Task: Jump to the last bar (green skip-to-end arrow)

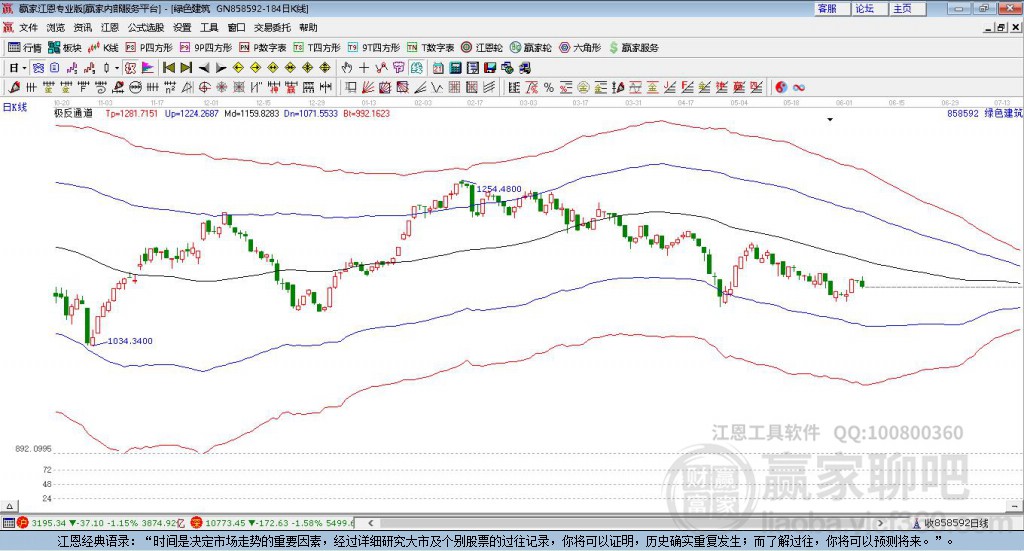Action: pyautogui.click(x=187, y=68)
